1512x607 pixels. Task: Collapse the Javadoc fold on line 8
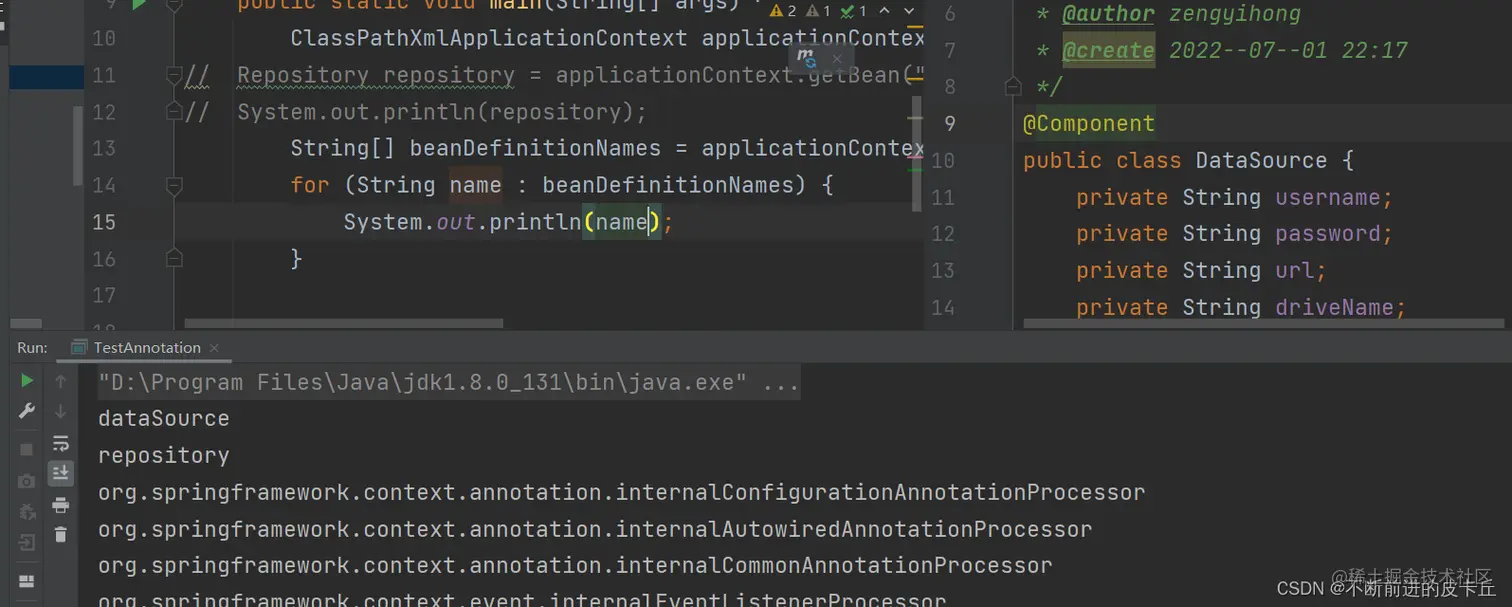(x=1013, y=86)
